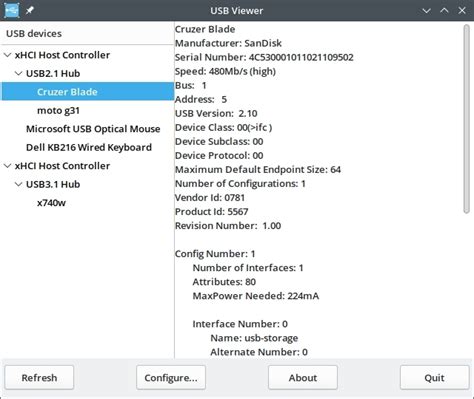
Task: Minimize the USB Viewer window
Action: (x=426, y=11)
